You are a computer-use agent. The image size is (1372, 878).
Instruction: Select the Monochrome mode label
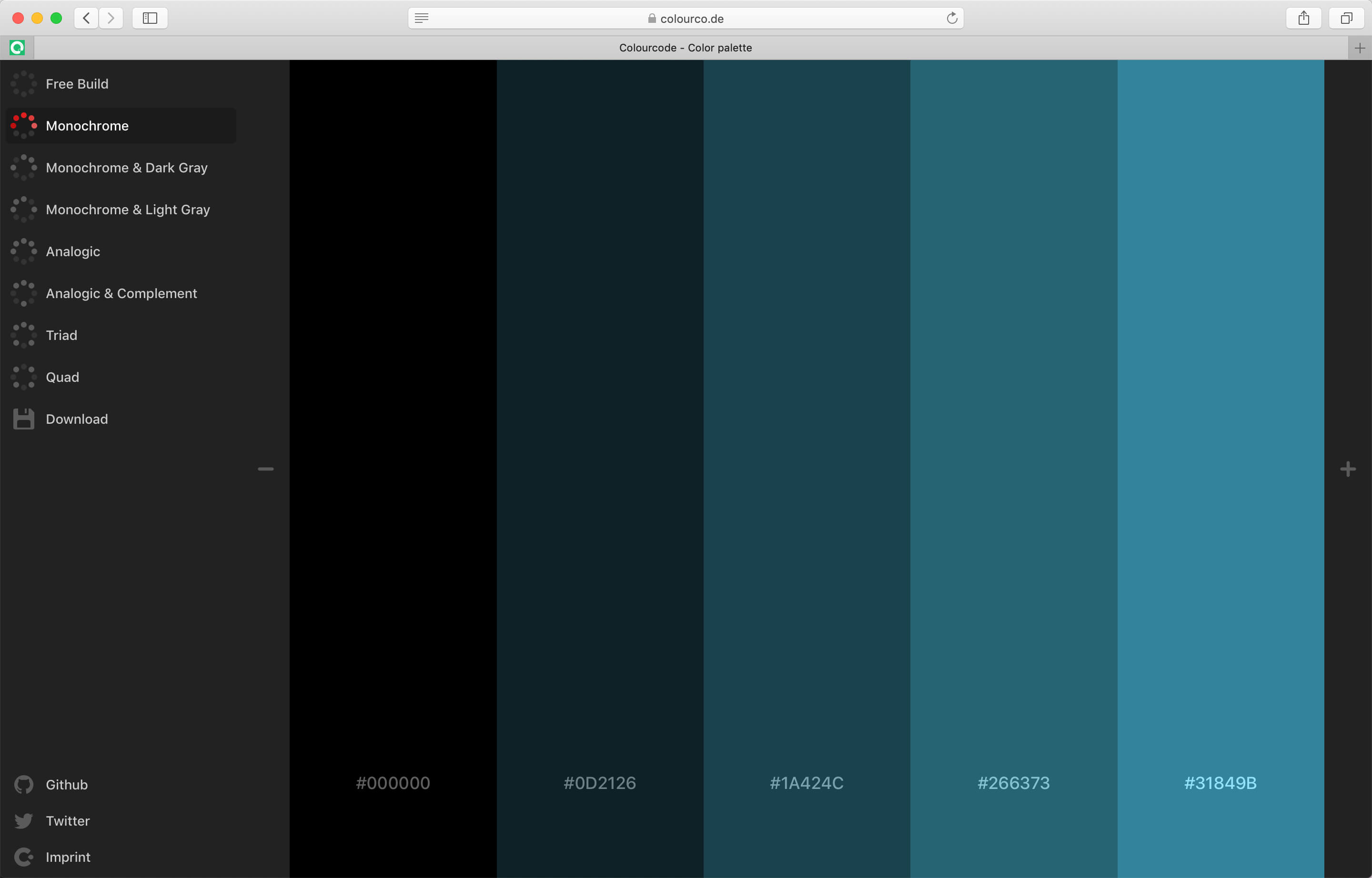(87, 125)
